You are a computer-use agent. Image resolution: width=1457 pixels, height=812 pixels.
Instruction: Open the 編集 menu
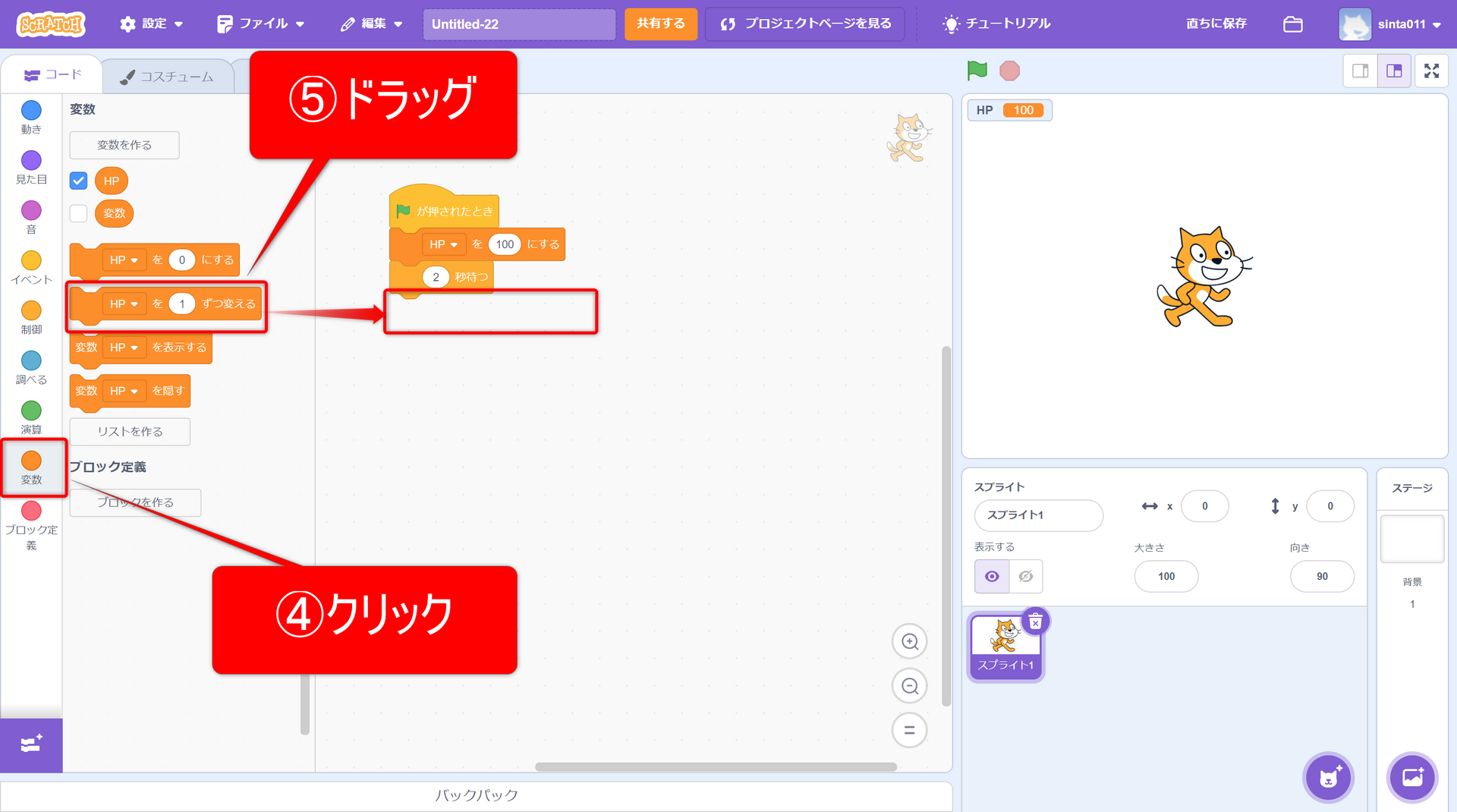[372, 24]
